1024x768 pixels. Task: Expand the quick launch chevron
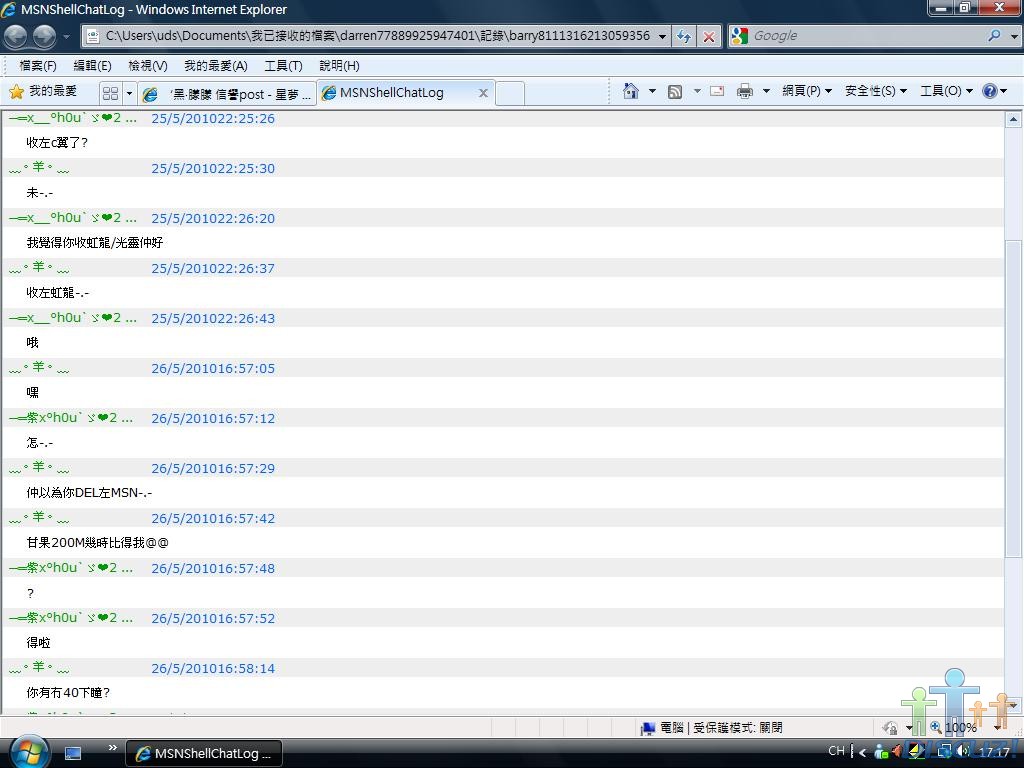click(x=112, y=748)
